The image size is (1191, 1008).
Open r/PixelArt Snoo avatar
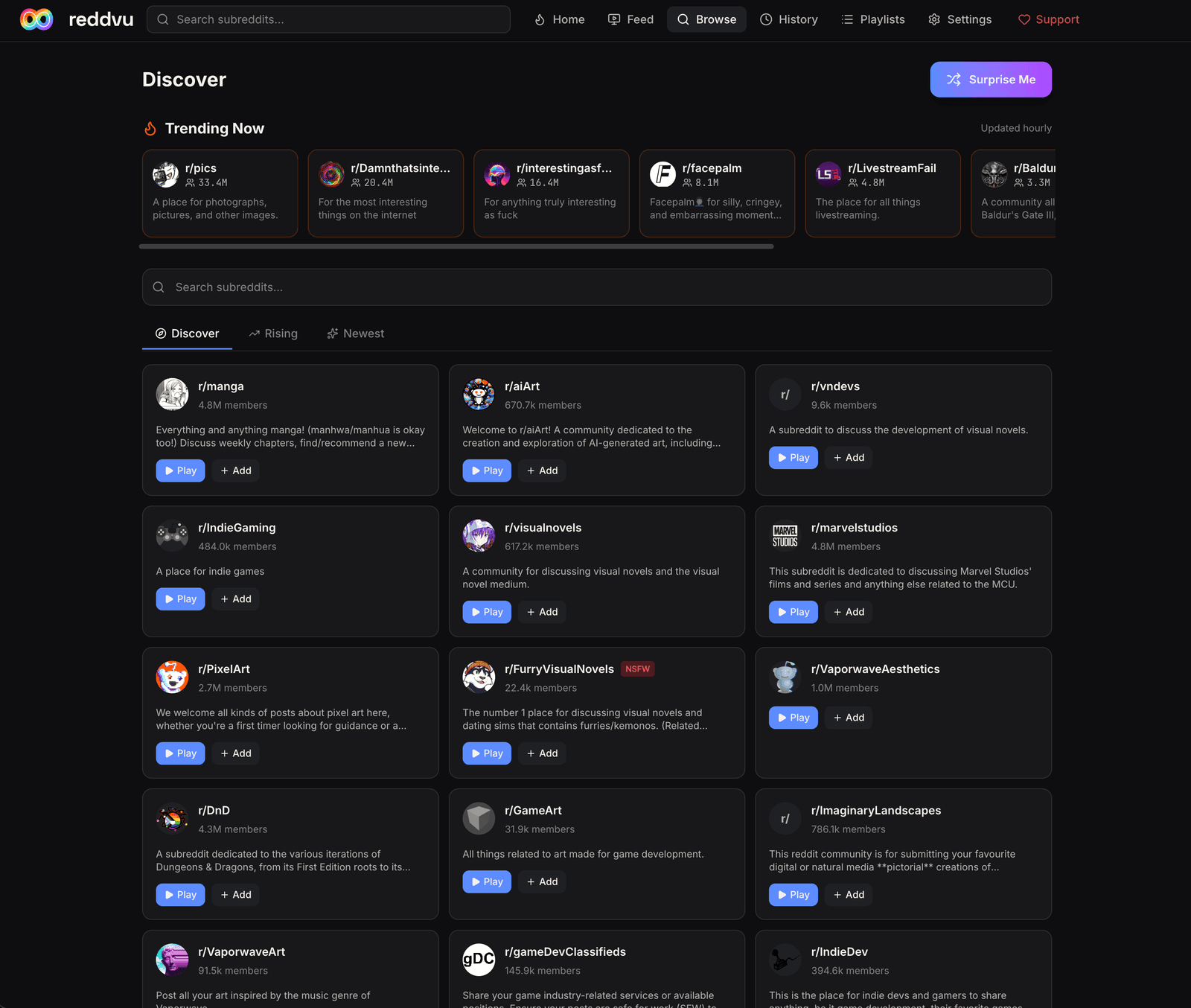tap(172, 677)
